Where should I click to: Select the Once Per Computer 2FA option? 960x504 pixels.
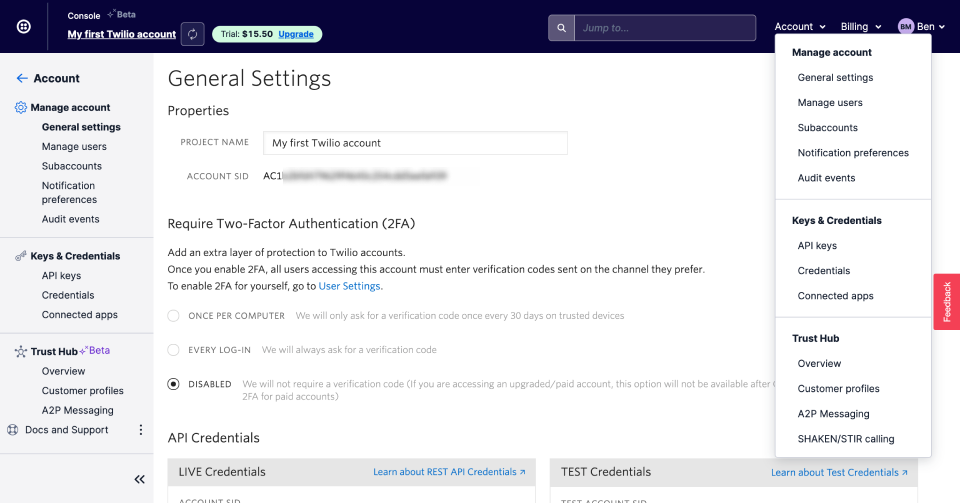click(x=173, y=316)
